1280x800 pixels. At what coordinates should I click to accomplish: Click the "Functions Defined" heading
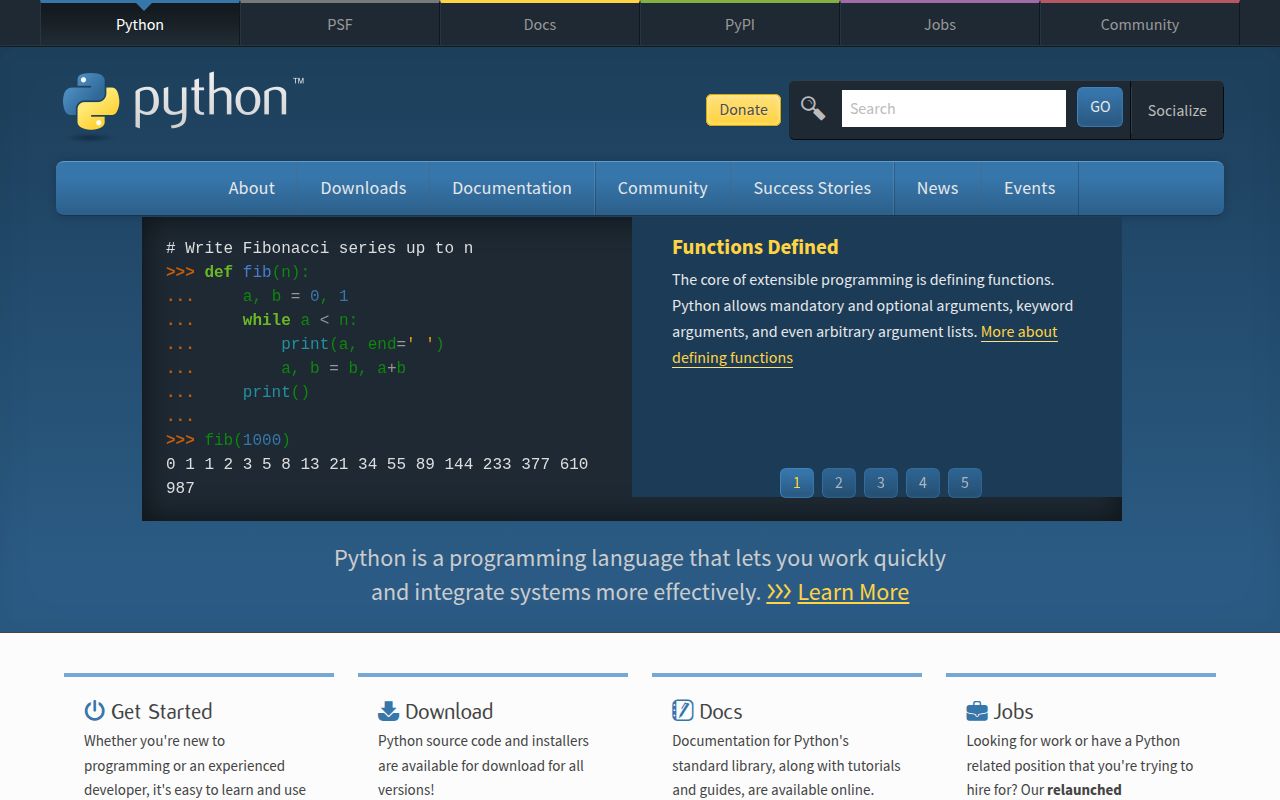click(755, 247)
